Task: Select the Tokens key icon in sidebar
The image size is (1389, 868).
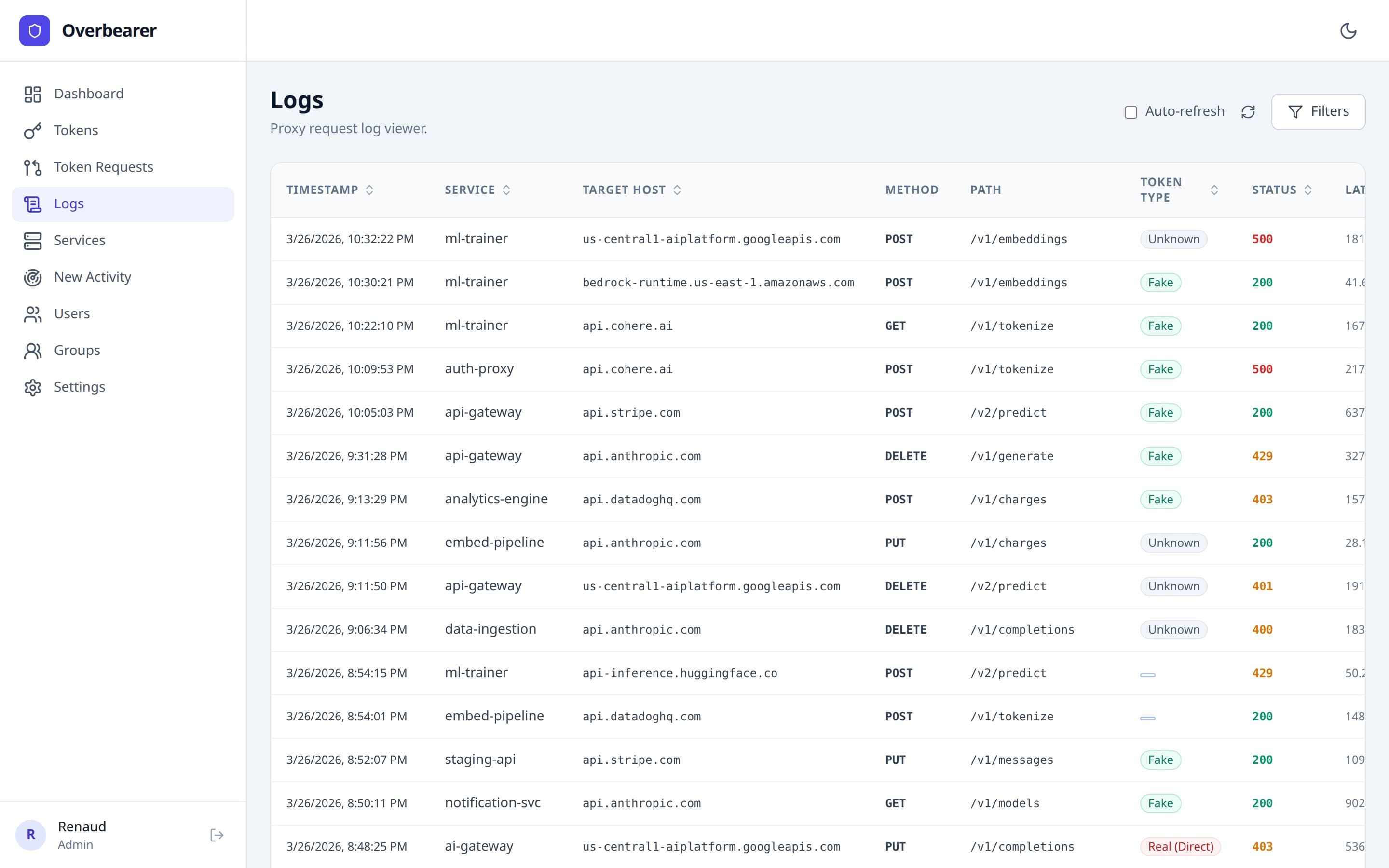Action: (x=33, y=130)
